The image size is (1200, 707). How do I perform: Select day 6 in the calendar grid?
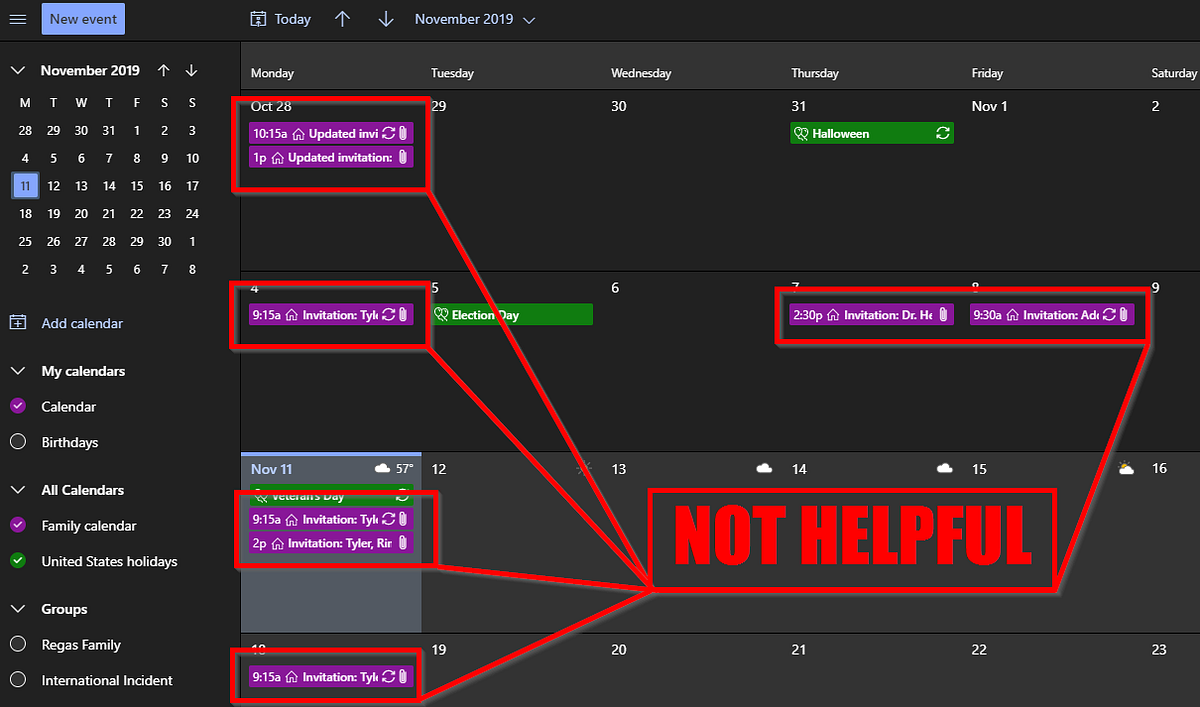[615, 287]
